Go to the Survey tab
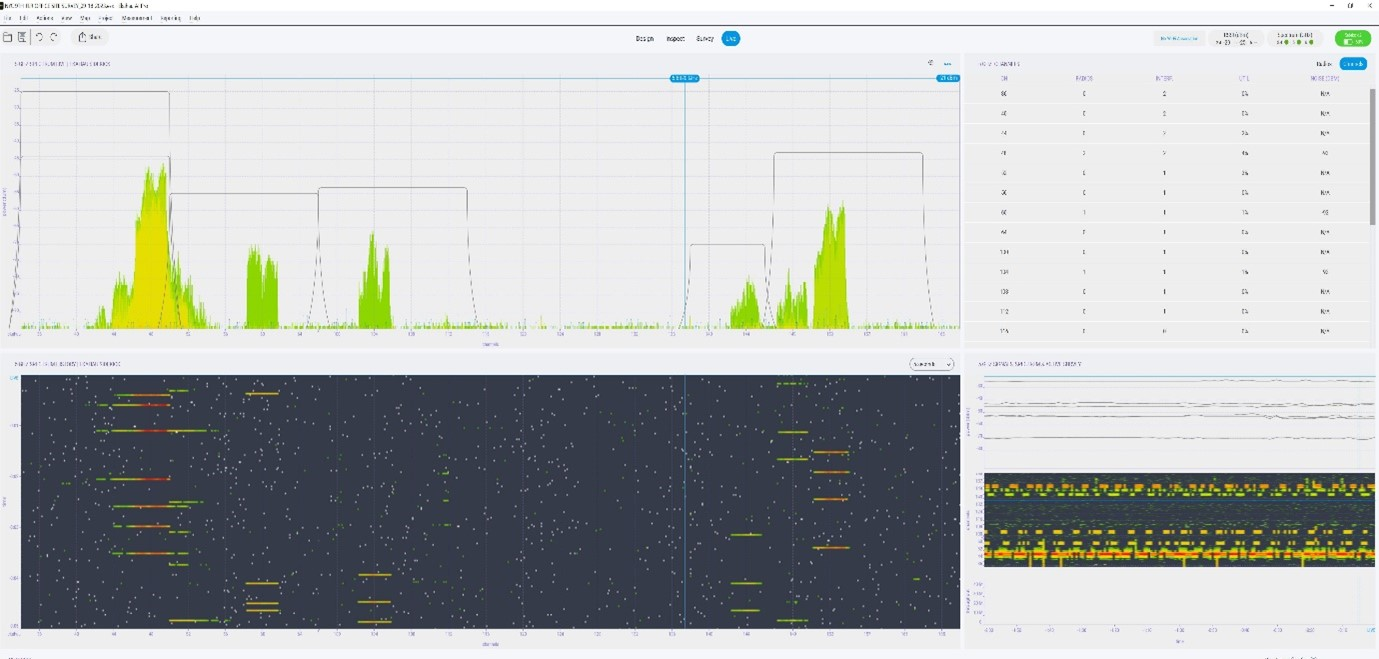The image size is (1379, 659). 705,38
